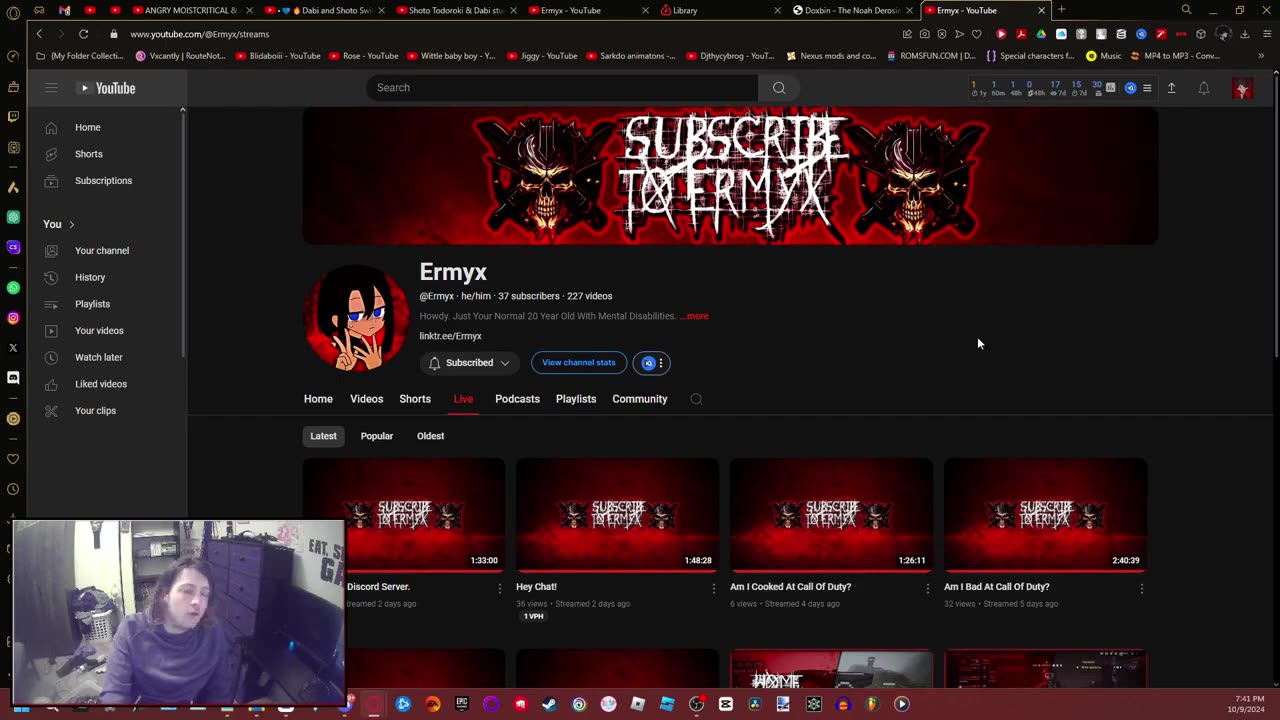Open sidebar bookmarks heart
This screenshot has width=1280, height=720.
point(13,459)
